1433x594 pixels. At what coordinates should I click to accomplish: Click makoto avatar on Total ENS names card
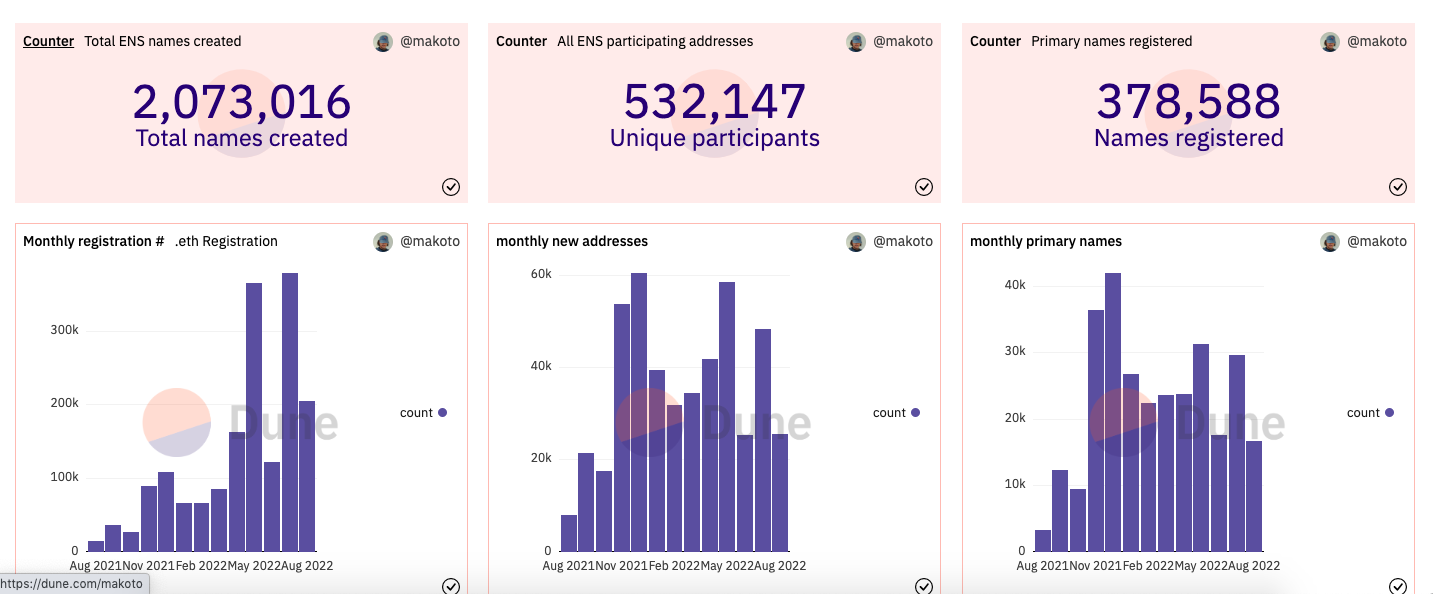click(x=383, y=42)
